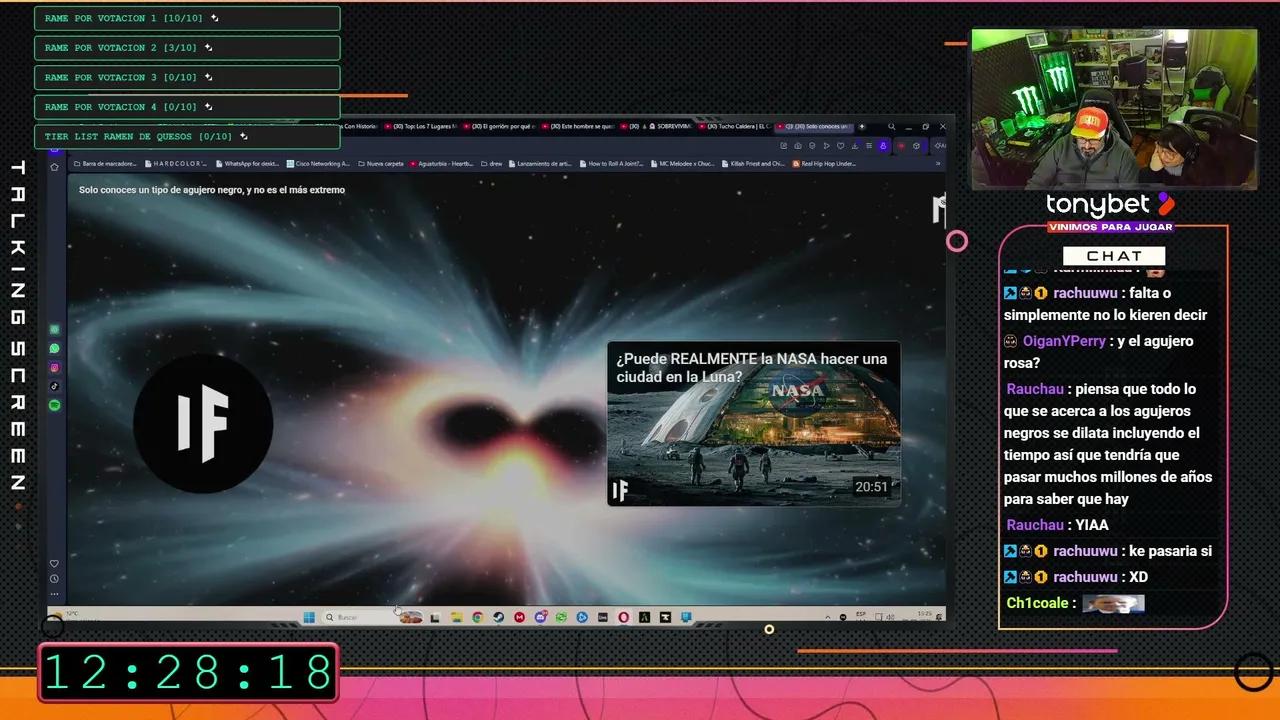
Task: Open Discord from the taskbar
Action: point(540,618)
